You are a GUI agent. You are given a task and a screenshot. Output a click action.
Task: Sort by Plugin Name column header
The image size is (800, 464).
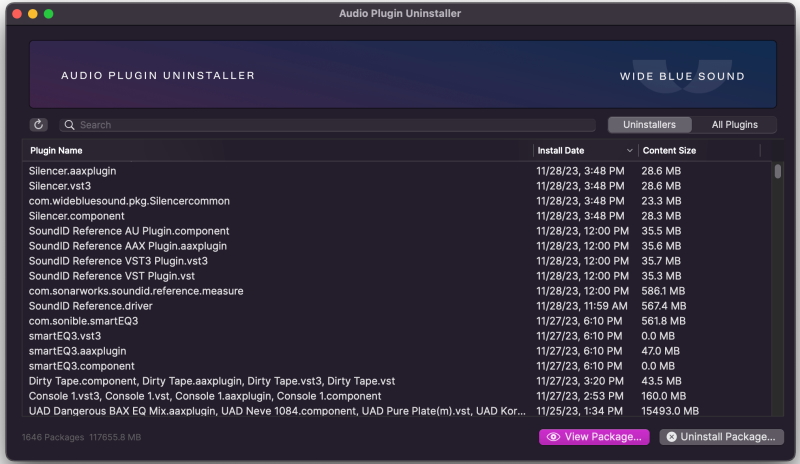click(x=56, y=151)
